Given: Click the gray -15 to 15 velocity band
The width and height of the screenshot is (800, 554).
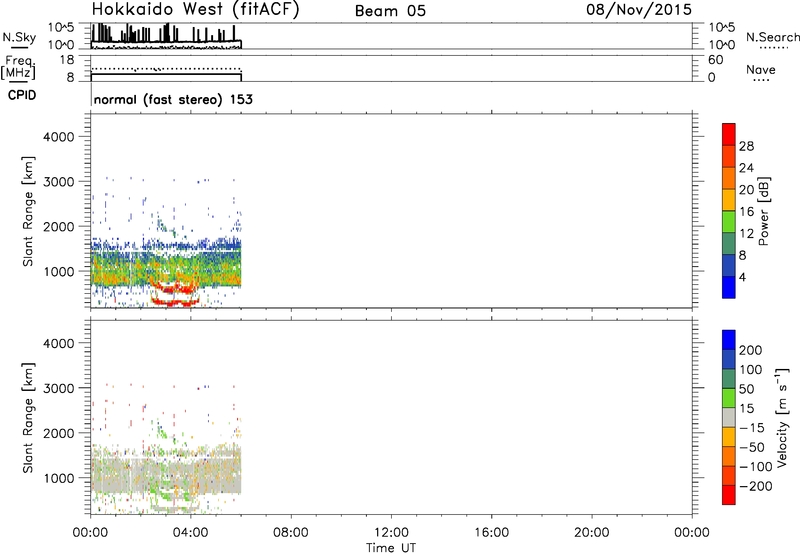Looking at the screenshot, I should coord(729,418).
